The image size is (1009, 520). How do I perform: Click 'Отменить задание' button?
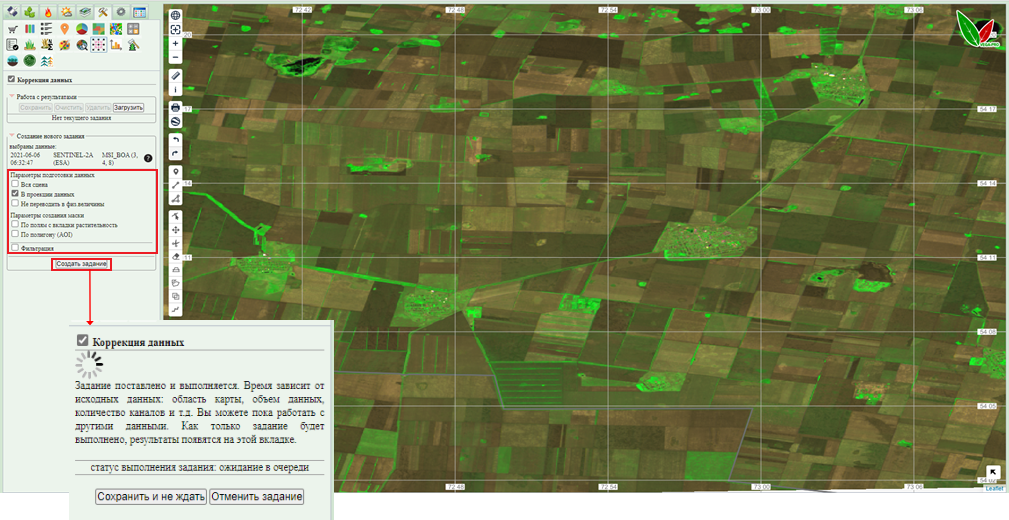[x=256, y=497]
